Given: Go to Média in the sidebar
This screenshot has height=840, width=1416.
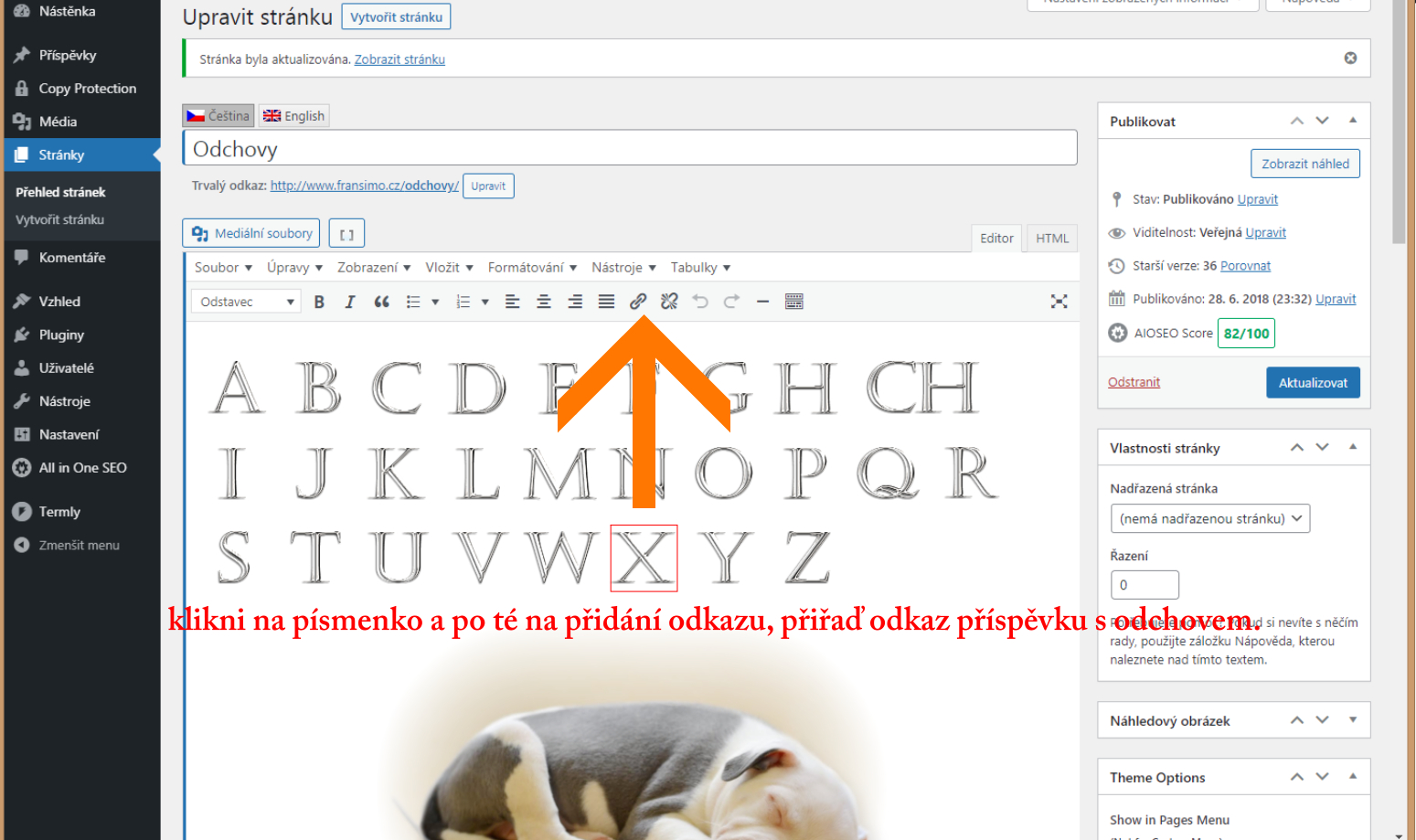Looking at the screenshot, I should [58, 122].
